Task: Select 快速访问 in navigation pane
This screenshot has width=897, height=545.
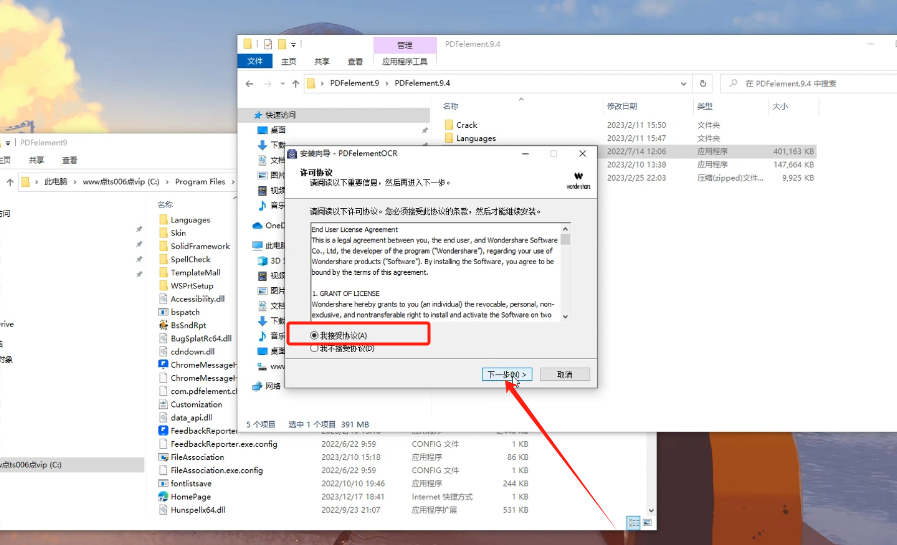Action: [x=280, y=115]
